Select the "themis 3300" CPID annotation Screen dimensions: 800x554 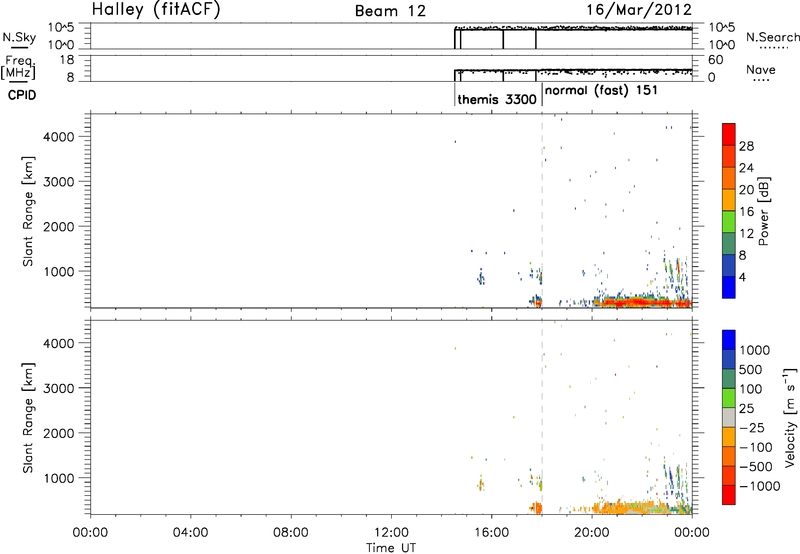pyautogui.click(x=496, y=99)
